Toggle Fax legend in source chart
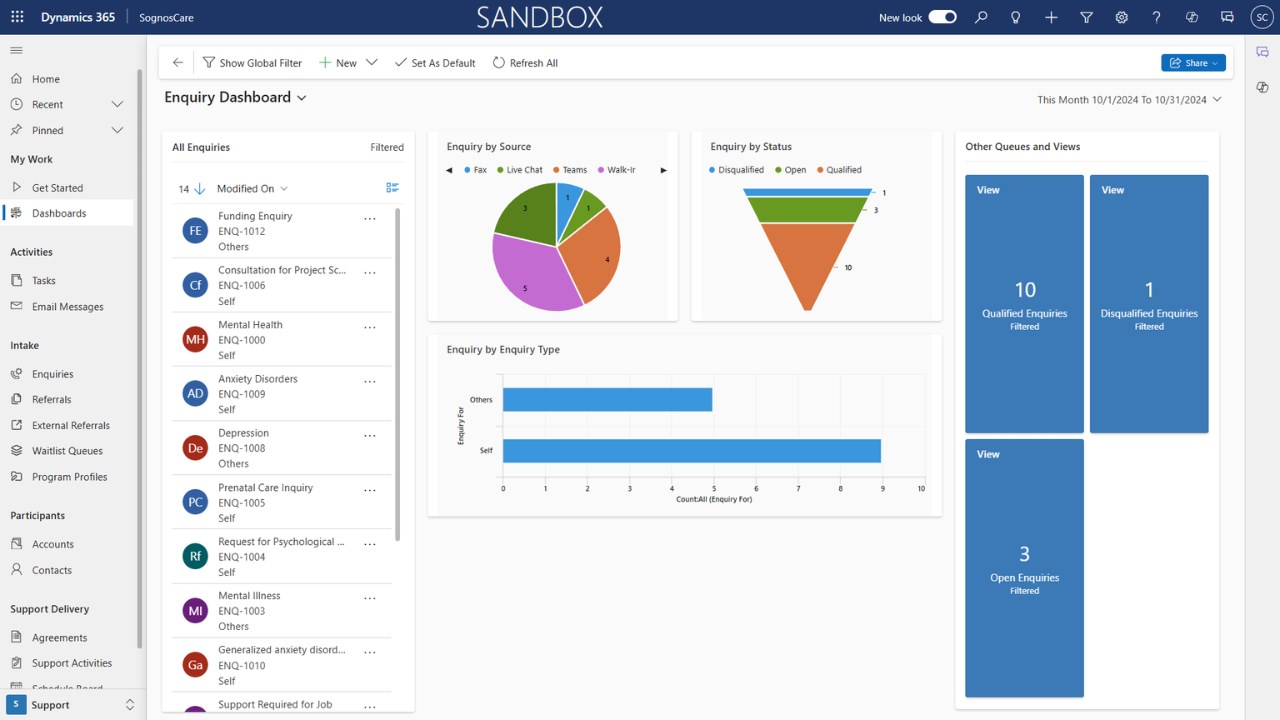 click(x=476, y=170)
